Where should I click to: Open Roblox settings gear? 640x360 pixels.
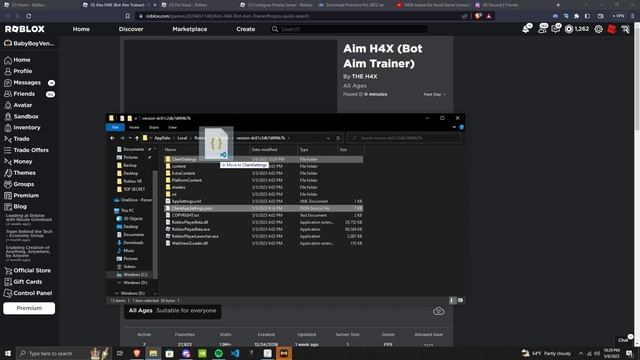[598, 29]
